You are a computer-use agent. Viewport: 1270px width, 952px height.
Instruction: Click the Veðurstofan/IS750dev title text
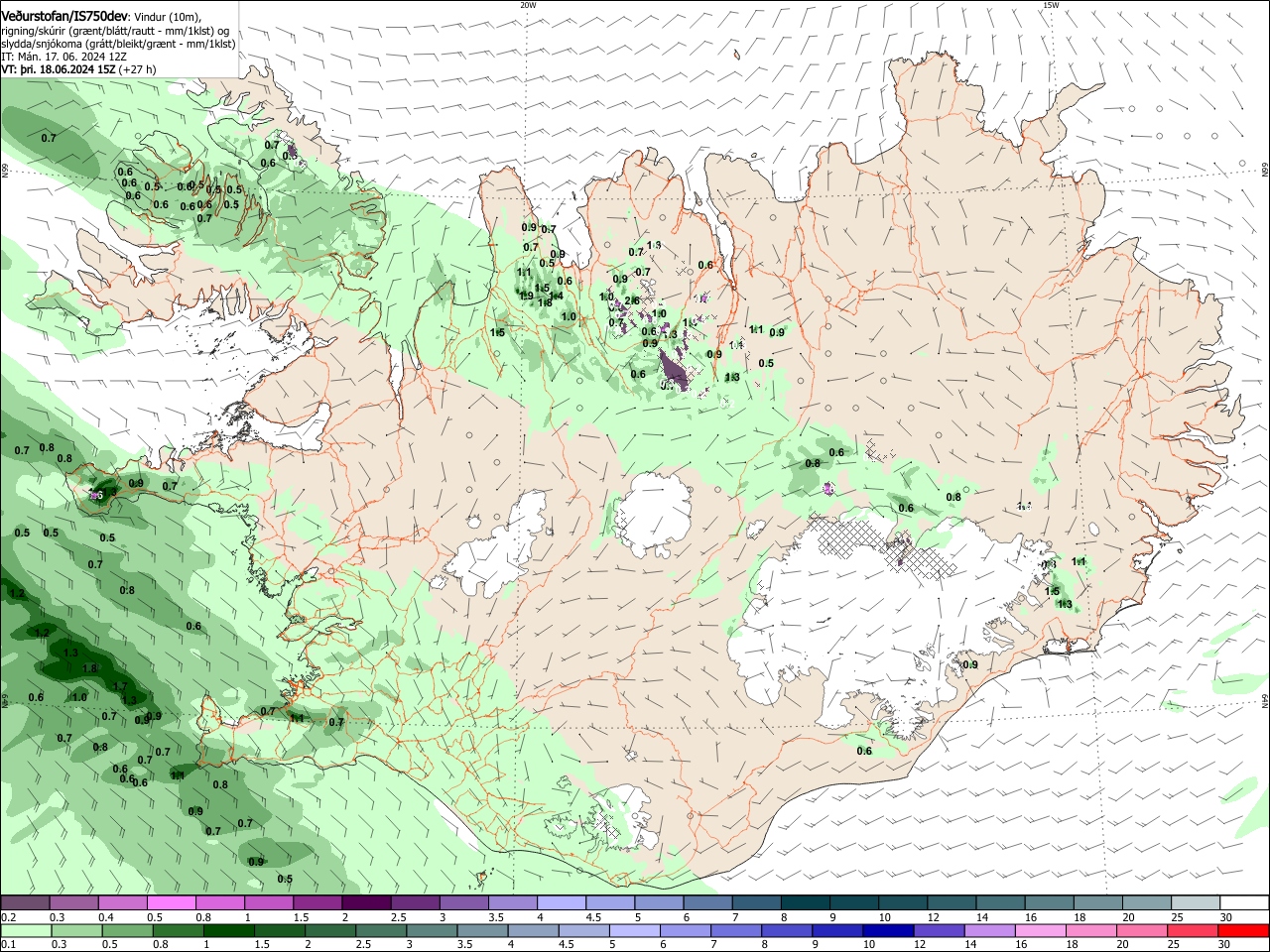[63, 16]
